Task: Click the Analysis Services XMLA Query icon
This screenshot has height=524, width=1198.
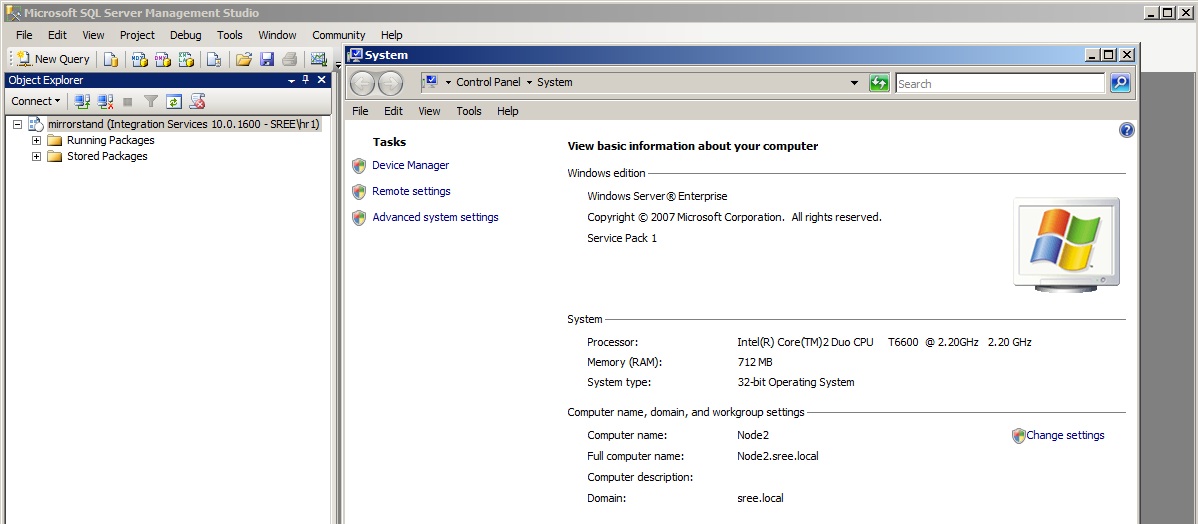Action: pyautogui.click(x=185, y=59)
